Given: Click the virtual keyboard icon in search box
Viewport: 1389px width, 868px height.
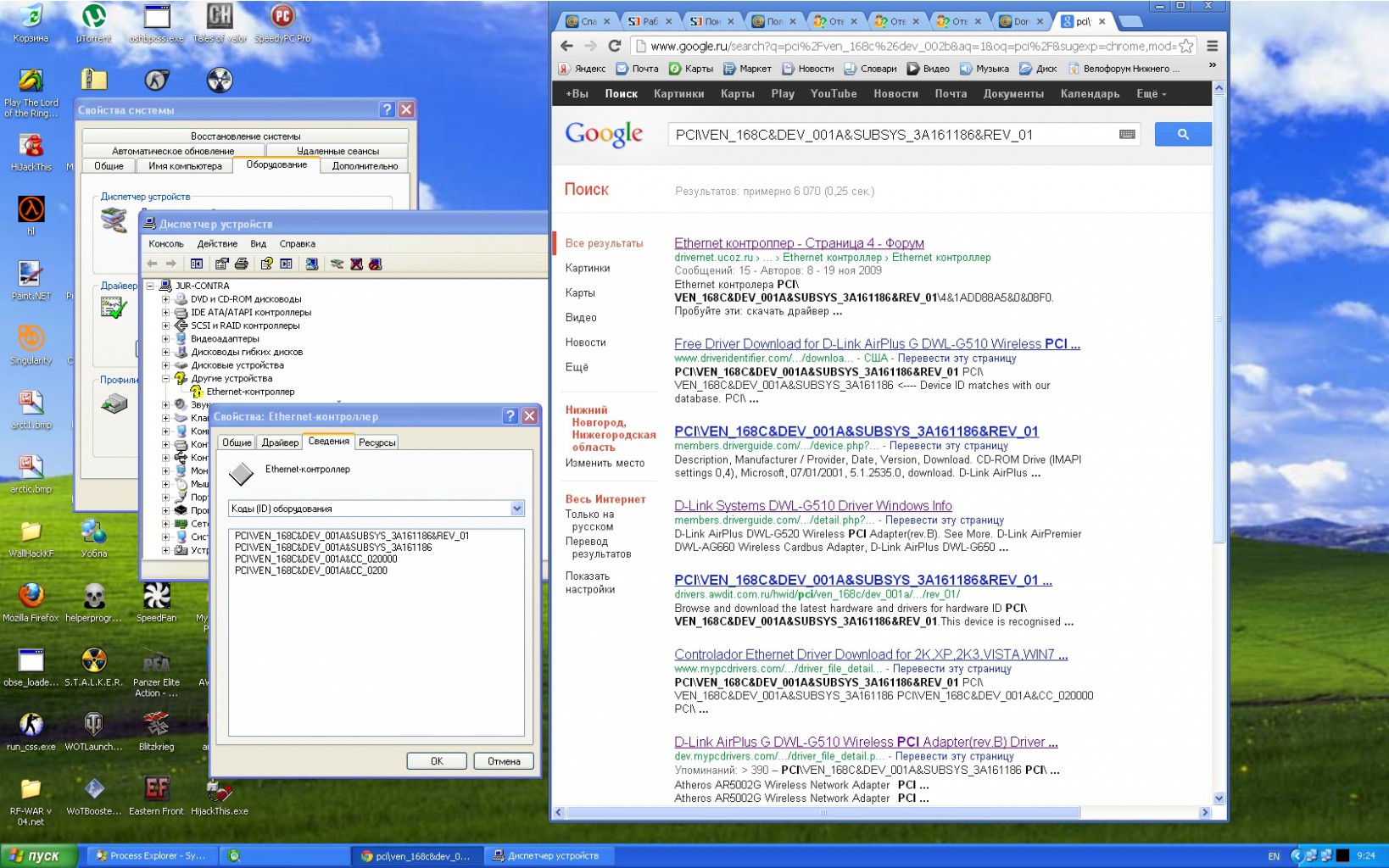Looking at the screenshot, I should coord(1127,134).
